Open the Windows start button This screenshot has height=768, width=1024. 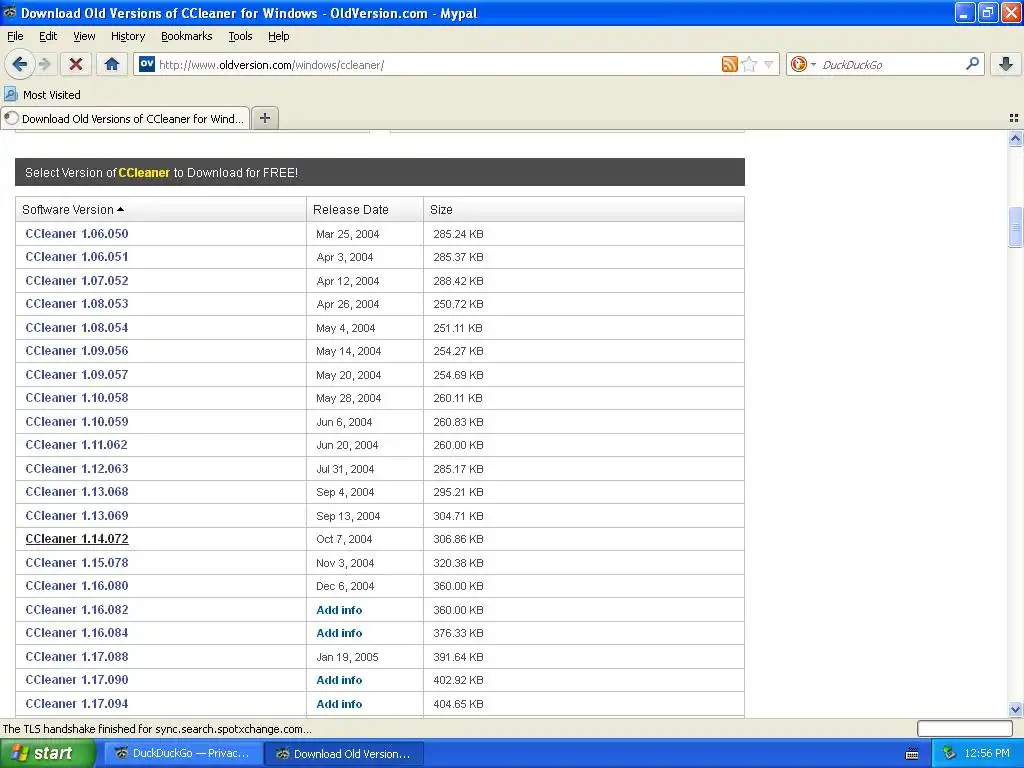[47, 754]
